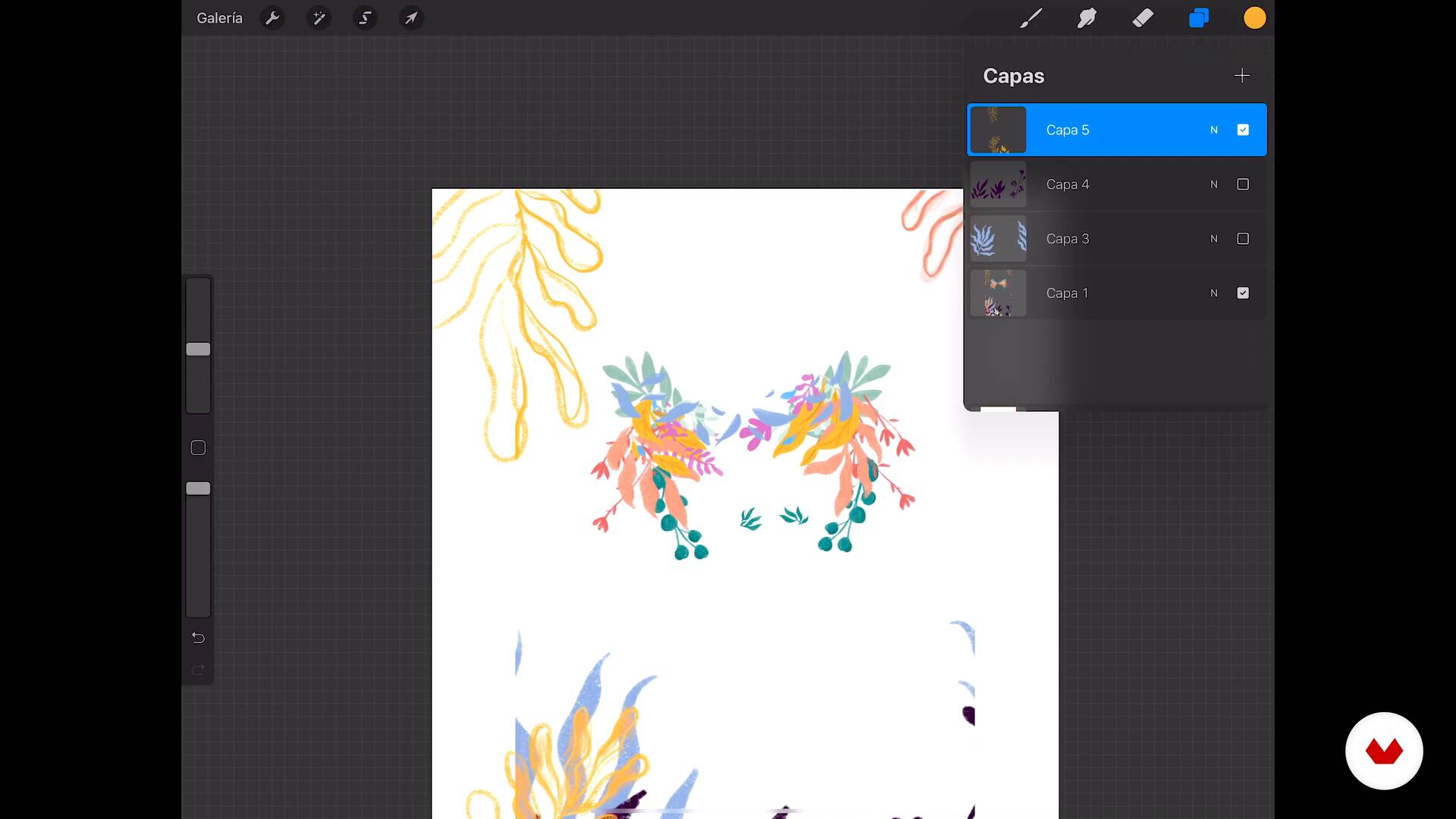Add a new layer with plus
Screen dimensions: 1456x819
[1241, 75]
